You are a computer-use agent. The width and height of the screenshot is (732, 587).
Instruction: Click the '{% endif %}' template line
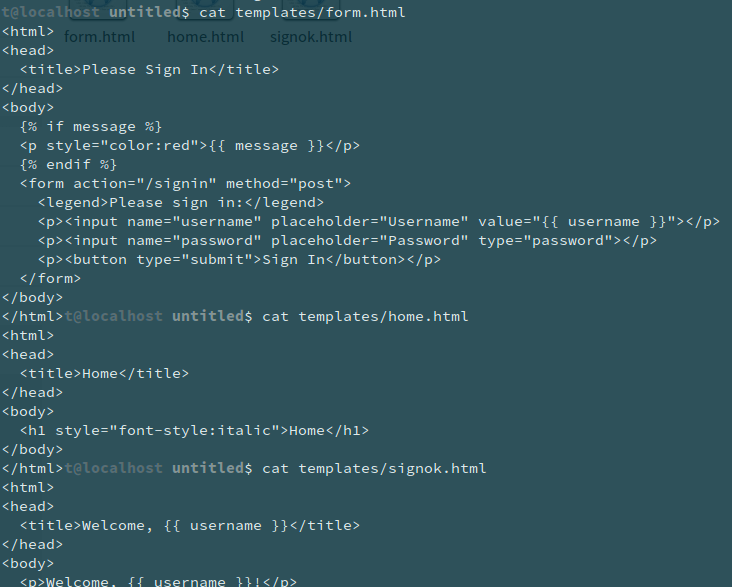click(69, 165)
